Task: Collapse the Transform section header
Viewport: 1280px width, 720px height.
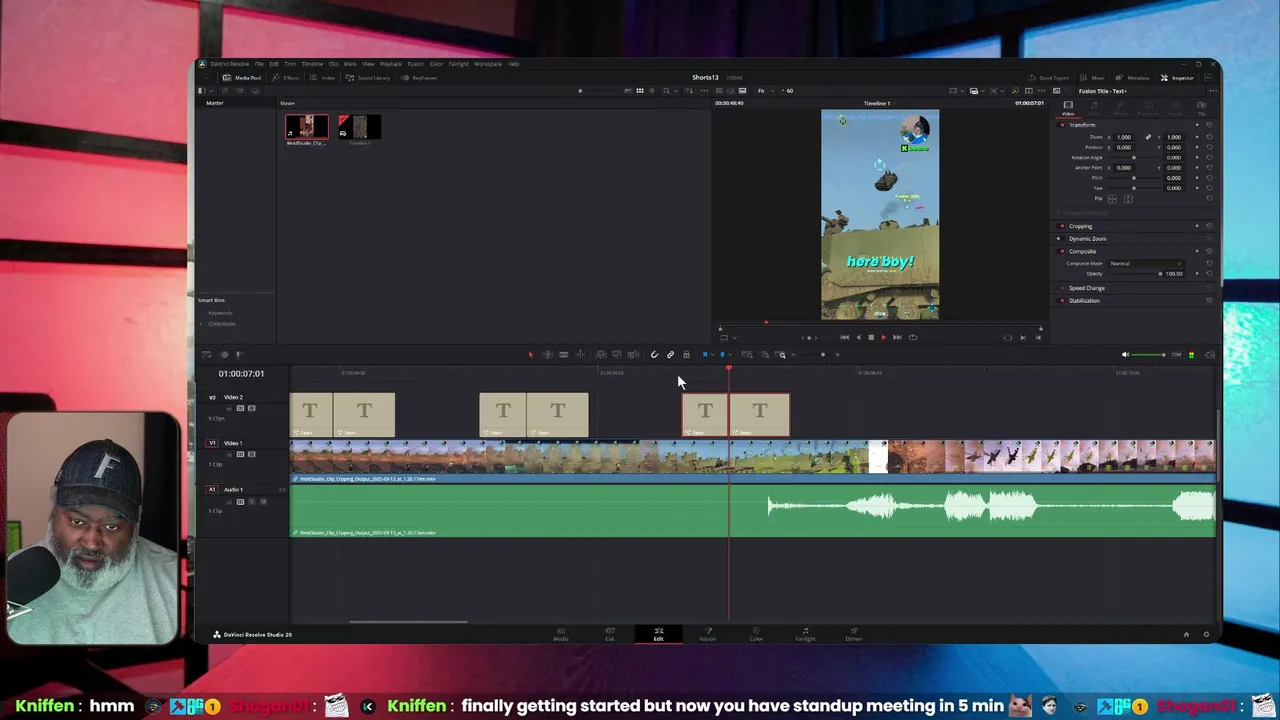Action: pos(1082,125)
